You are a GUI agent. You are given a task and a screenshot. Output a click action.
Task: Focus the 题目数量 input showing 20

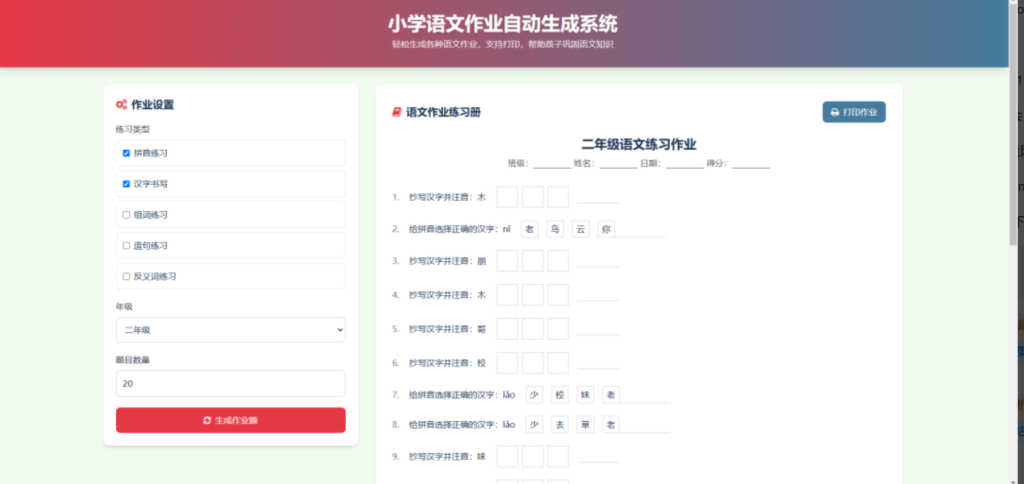(x=231, y=383)
